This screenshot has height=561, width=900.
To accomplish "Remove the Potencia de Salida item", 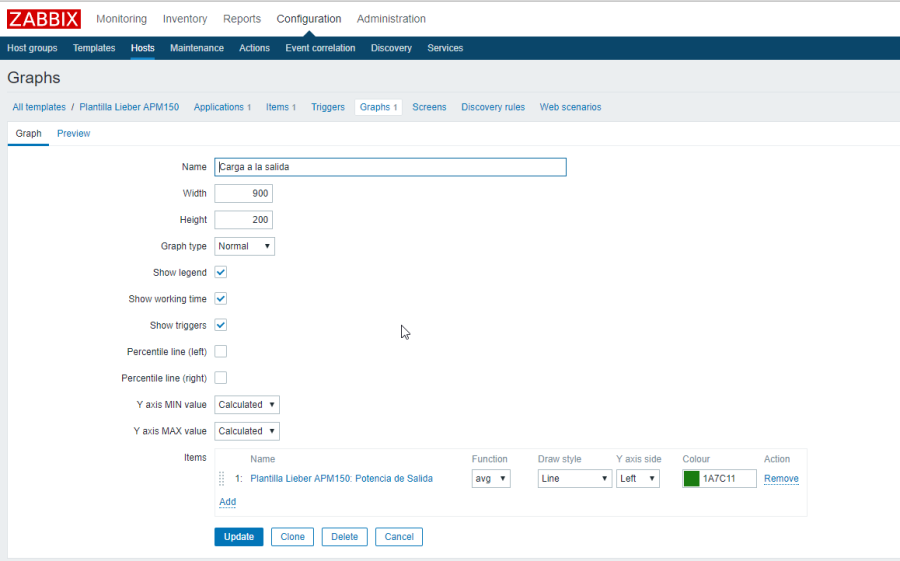I will 781,479.
